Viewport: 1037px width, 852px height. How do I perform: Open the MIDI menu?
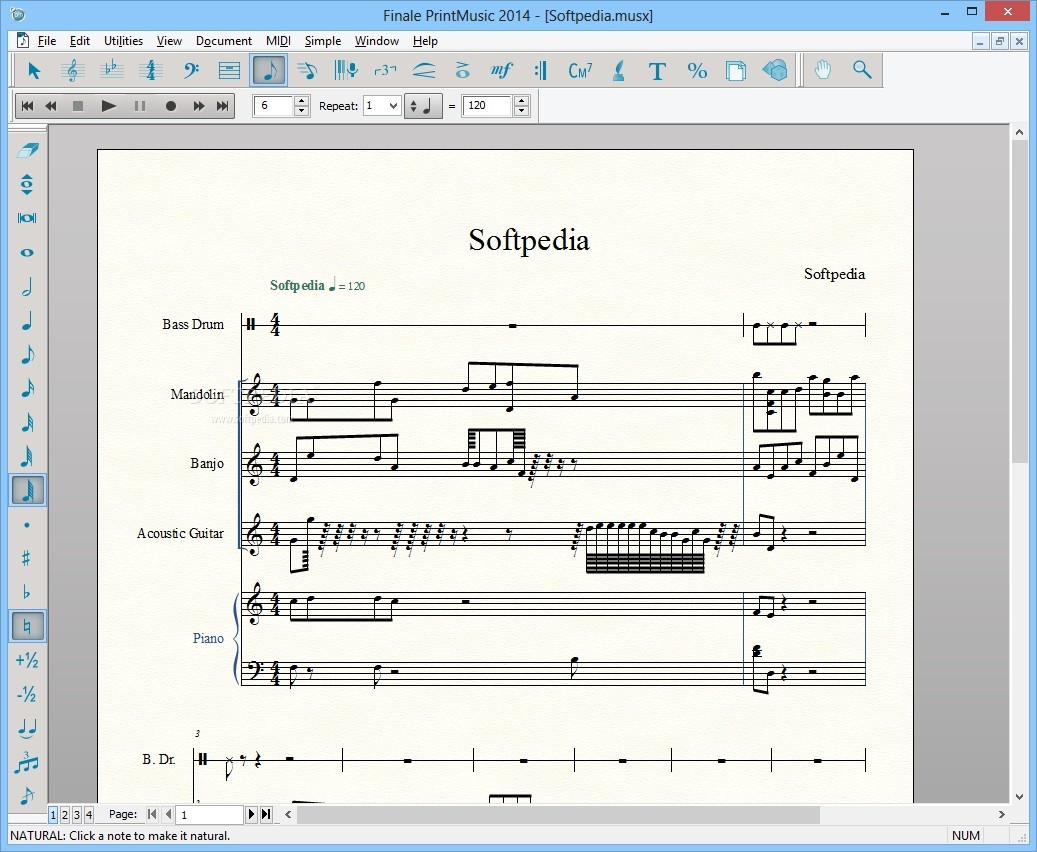pyautogui.click(x=278, y=41)
